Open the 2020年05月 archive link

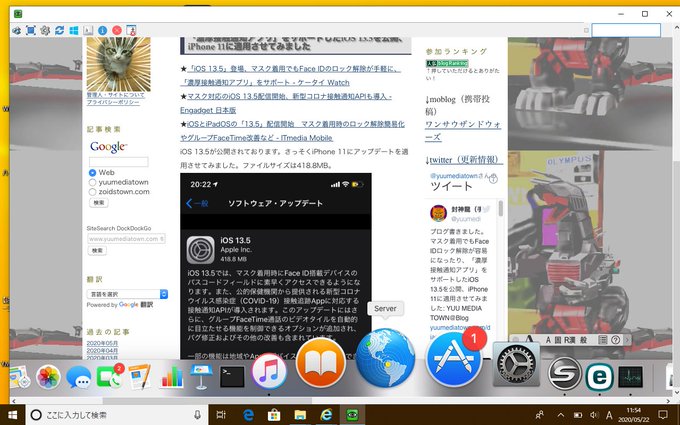(102, 343)
